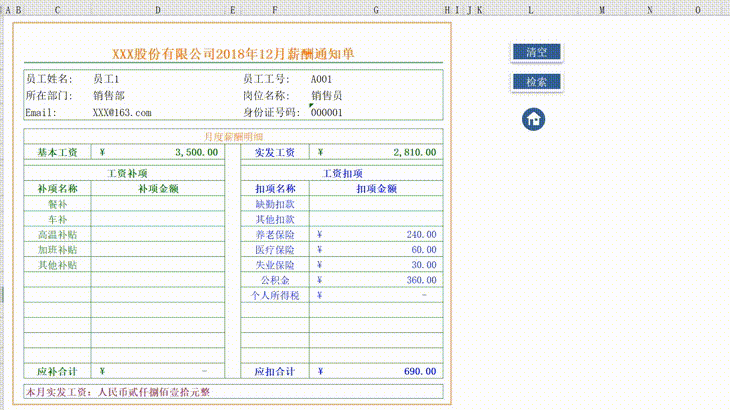Select the ID number cell 000001
This screenshot has height=410, width=730.
(x=326, y=113)
